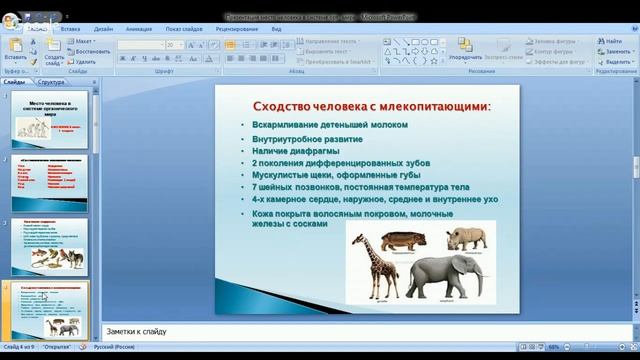Click the zoom in plus button
The image size is (640, 360).
[x=622, y=347]
